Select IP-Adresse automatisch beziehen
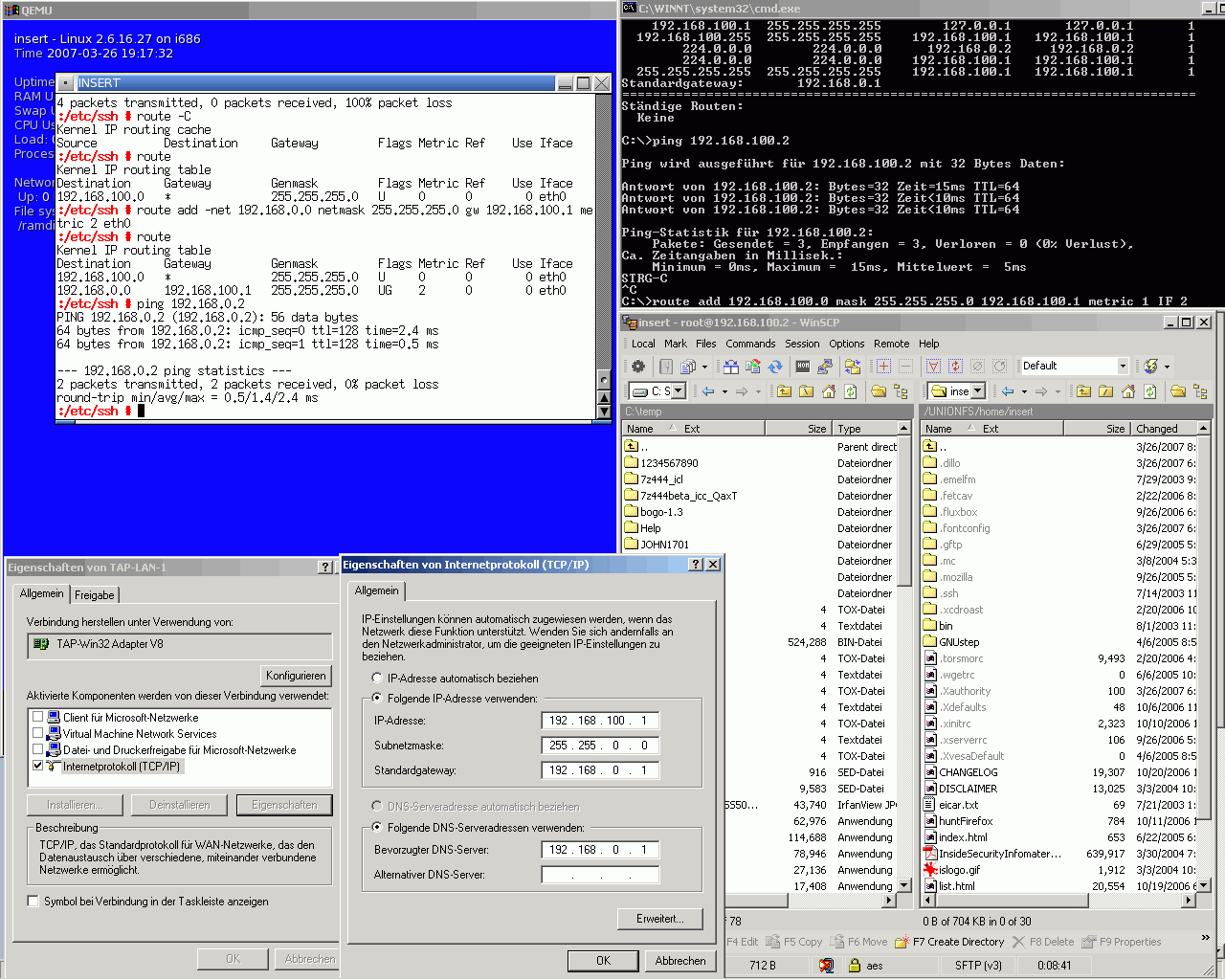The width and height of the screenshot is (1225, 980). [377, 678]
